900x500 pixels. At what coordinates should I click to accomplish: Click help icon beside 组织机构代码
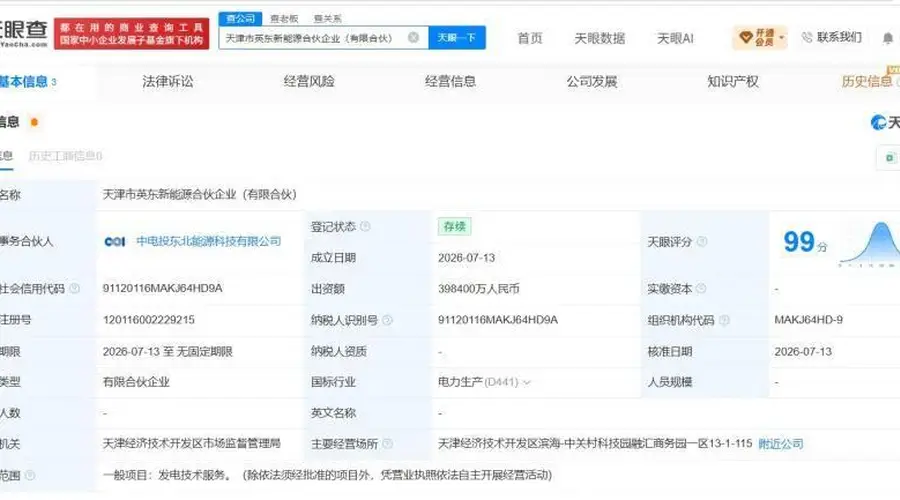(x=724, y=320)
